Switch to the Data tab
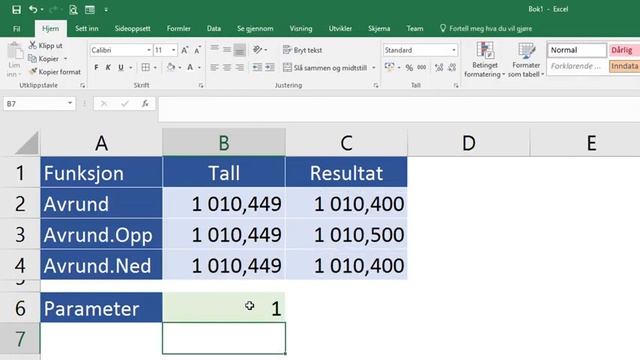This screenshot has height=360, width=640. point(214,29)
